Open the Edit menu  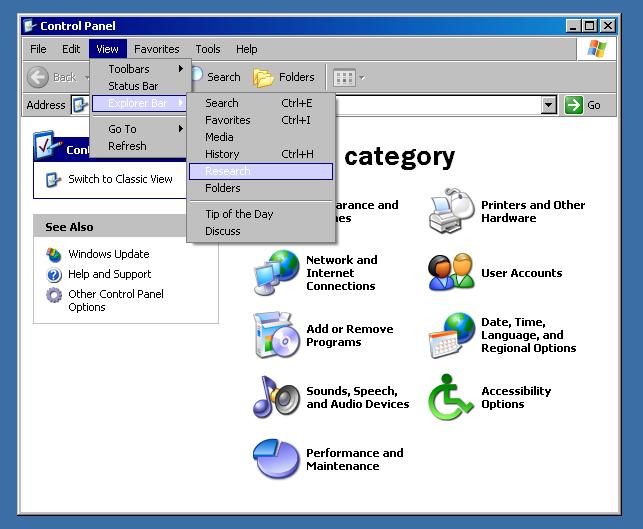[71, 49]
